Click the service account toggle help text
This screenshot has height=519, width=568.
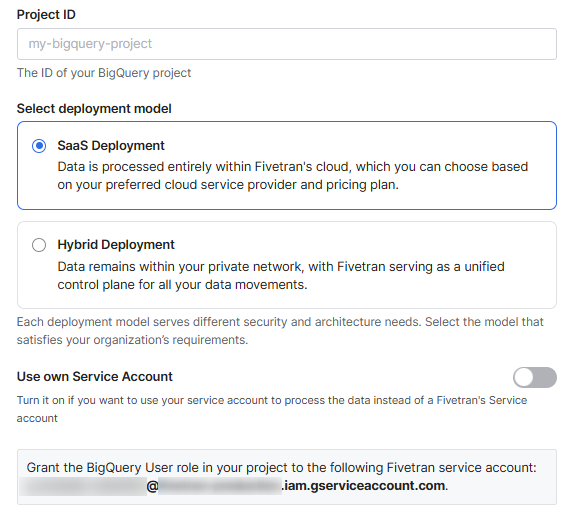(x=272, y=409)
